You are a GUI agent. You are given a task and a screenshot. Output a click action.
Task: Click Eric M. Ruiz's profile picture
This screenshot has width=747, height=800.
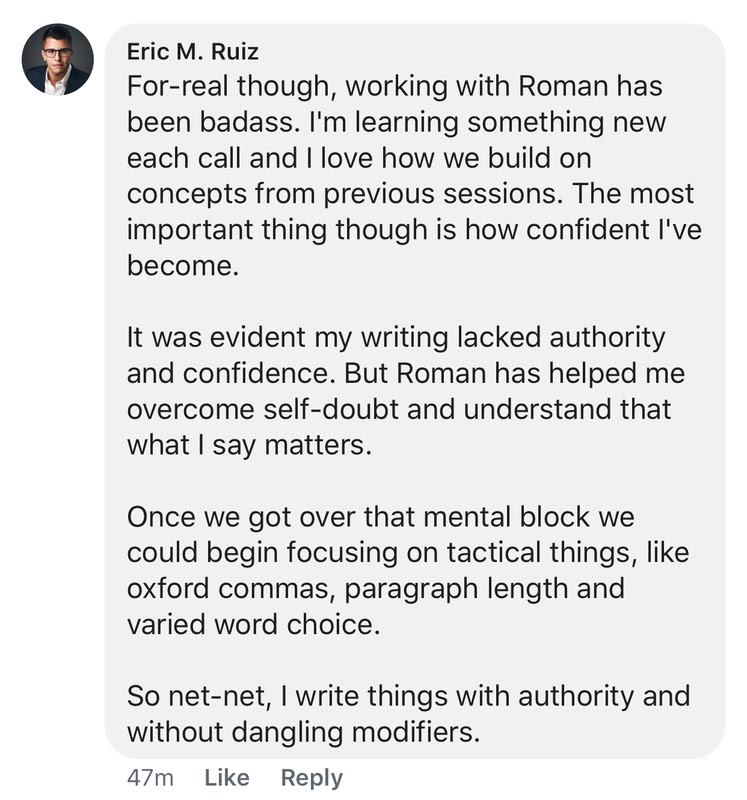point(58,60)
